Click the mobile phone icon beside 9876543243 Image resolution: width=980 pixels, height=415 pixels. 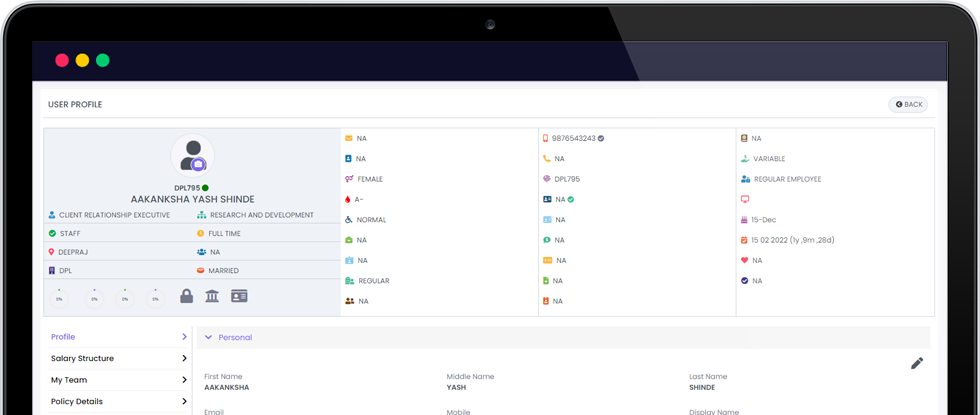tap(546, 139)
